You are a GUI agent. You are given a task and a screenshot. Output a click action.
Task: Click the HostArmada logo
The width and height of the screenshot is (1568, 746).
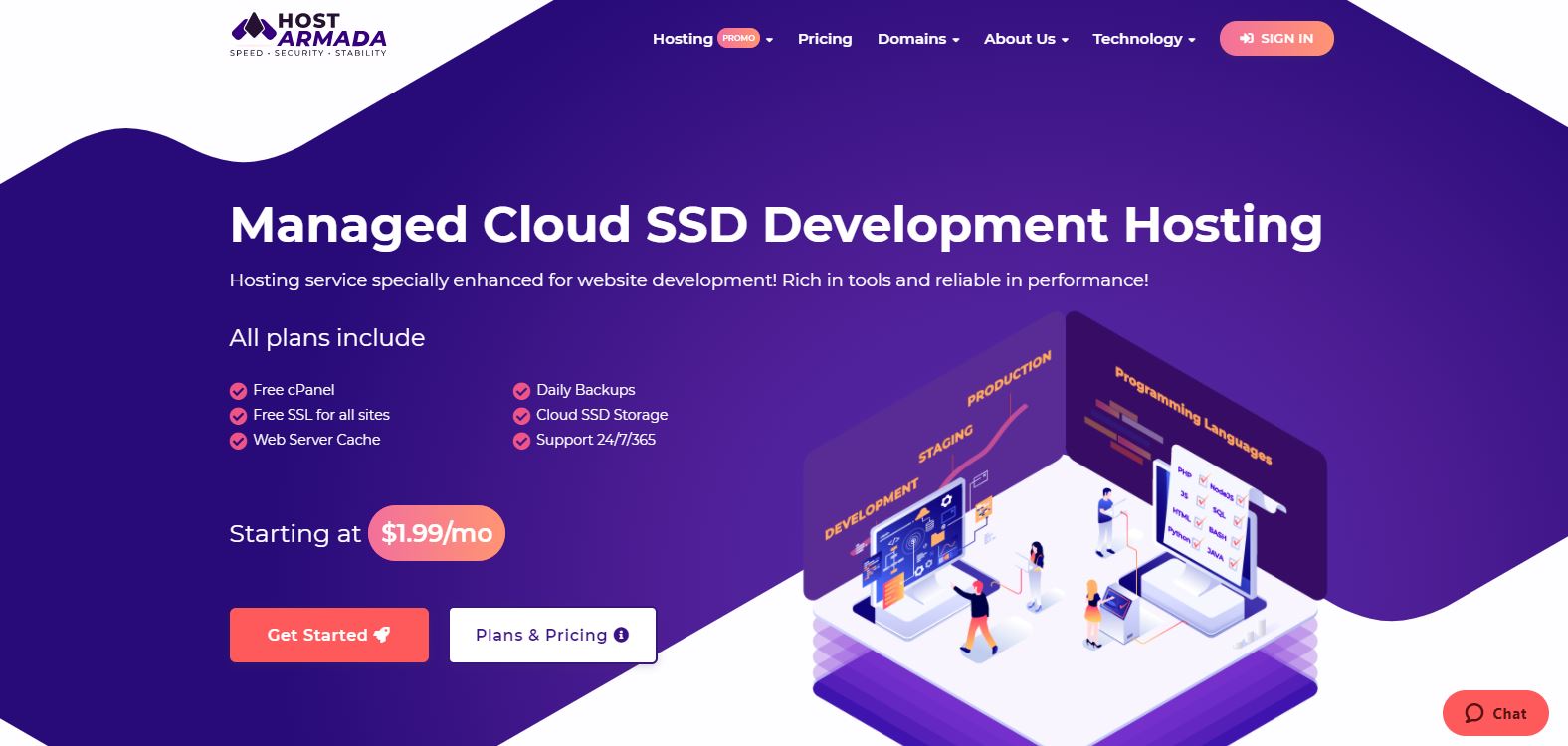(x=308, y=35)
